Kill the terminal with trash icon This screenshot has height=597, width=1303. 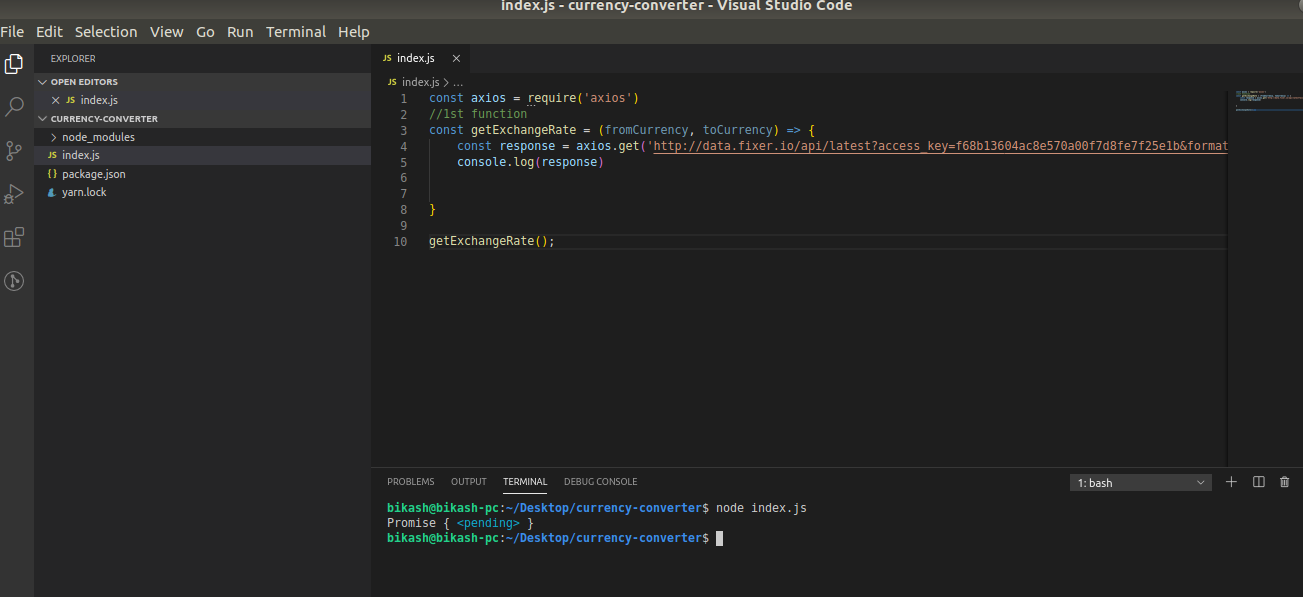[x=1284, y=482]
